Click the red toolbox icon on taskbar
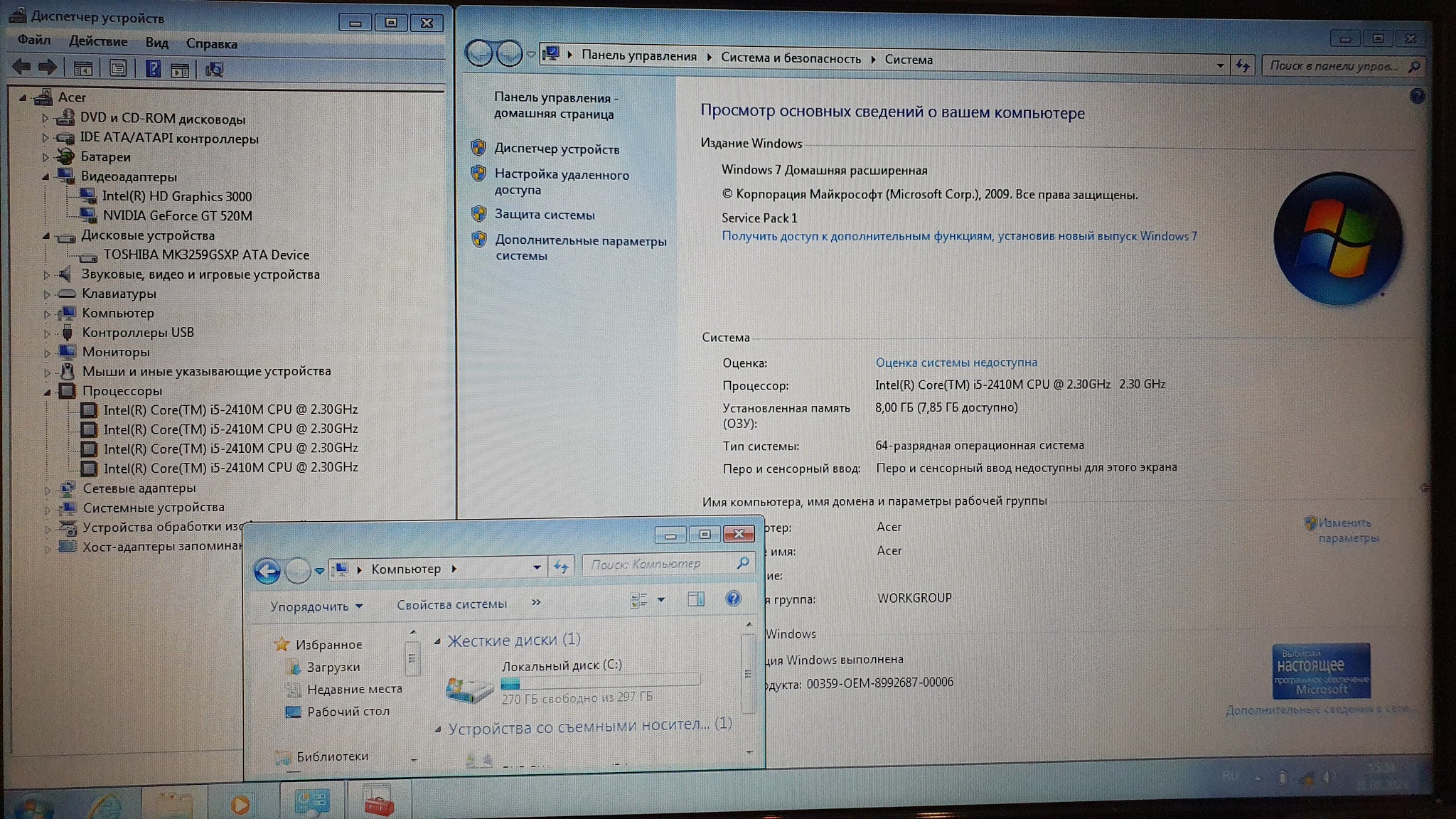The image size is (1456, 819). (378, 803)
